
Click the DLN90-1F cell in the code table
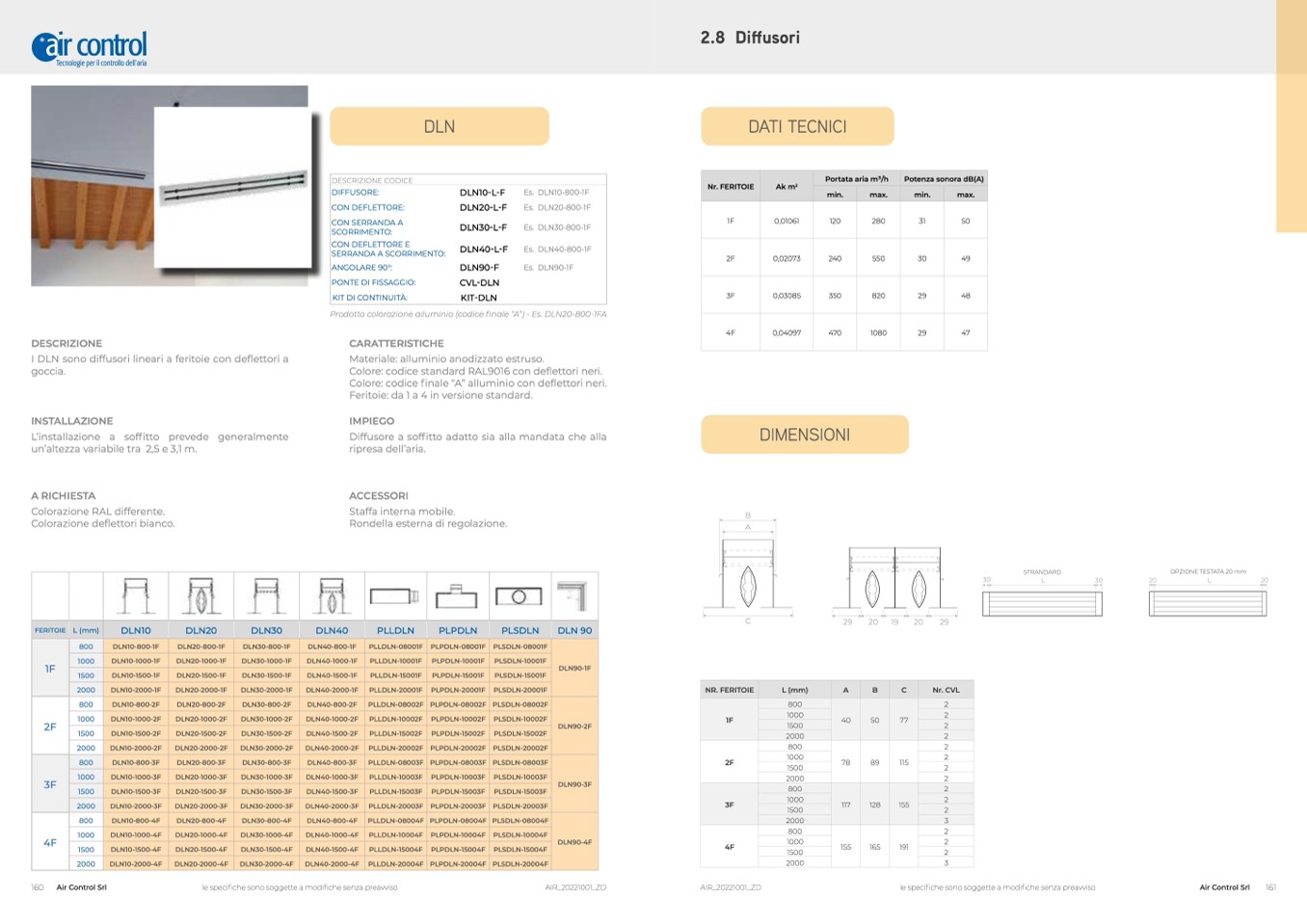(x=574, y=669)
